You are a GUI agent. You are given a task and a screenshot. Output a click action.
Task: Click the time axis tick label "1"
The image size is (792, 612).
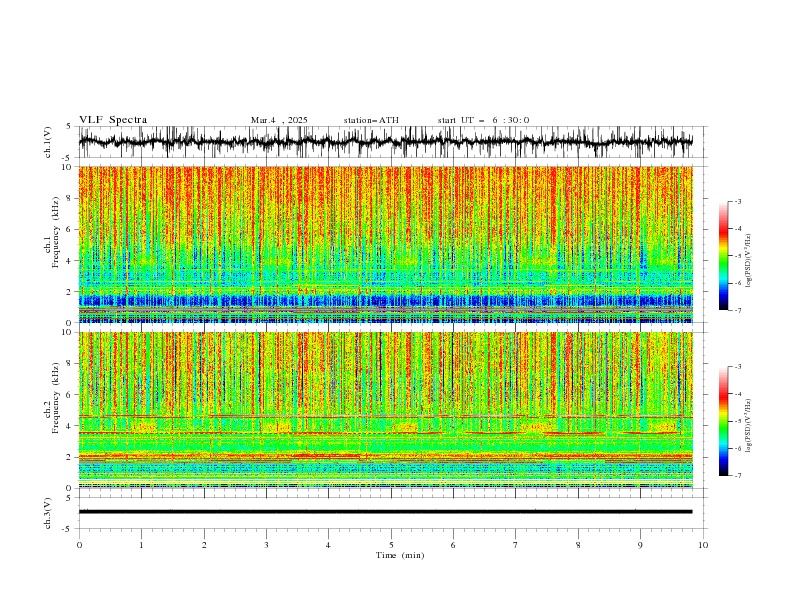[141, 545]
